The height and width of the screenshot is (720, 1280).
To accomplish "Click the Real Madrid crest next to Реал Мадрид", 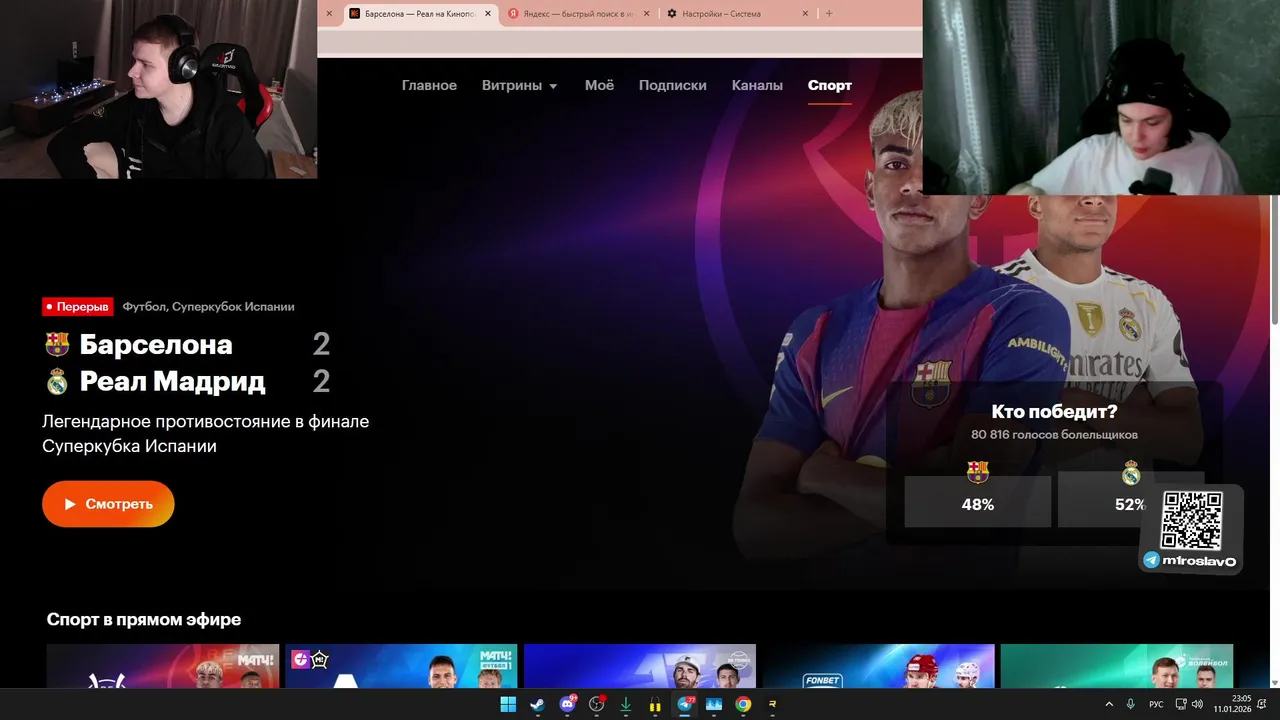I will pyautogui.click(x=57, y=382).
